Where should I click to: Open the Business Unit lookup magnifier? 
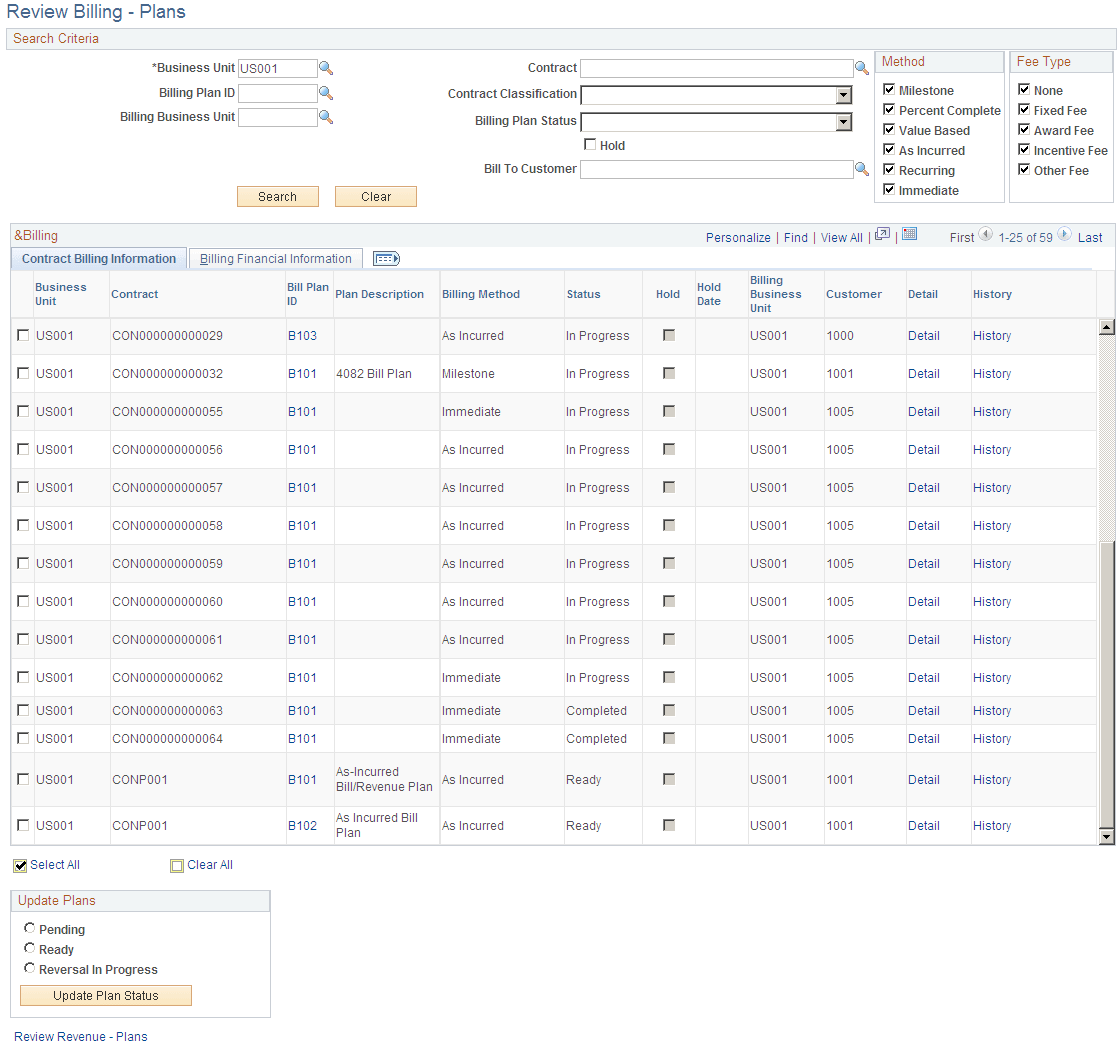coord(326,68)
